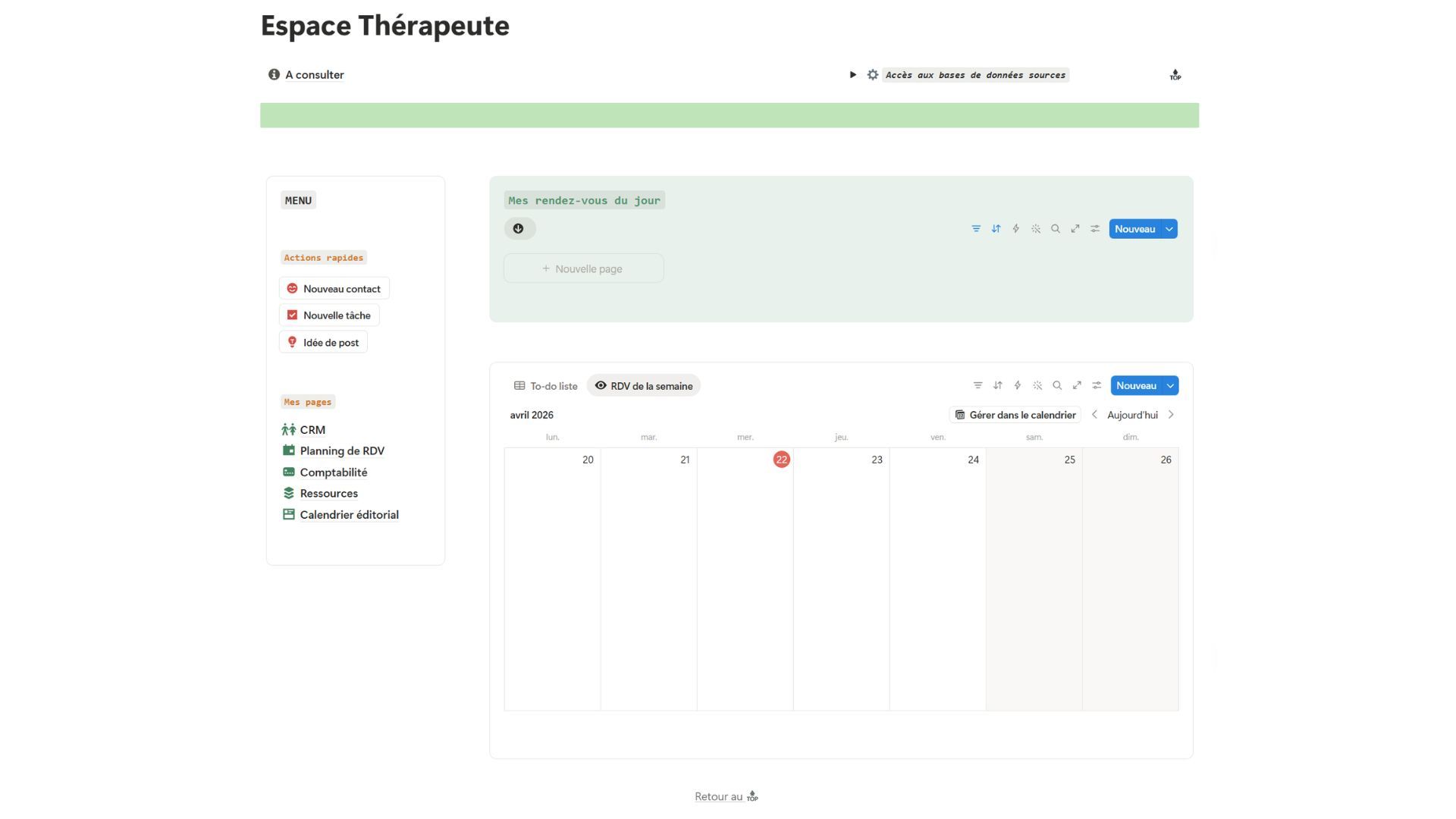Open automations lightning icon in weekly calendar
Screen dimensions: 1456x819
(1018, 386)
